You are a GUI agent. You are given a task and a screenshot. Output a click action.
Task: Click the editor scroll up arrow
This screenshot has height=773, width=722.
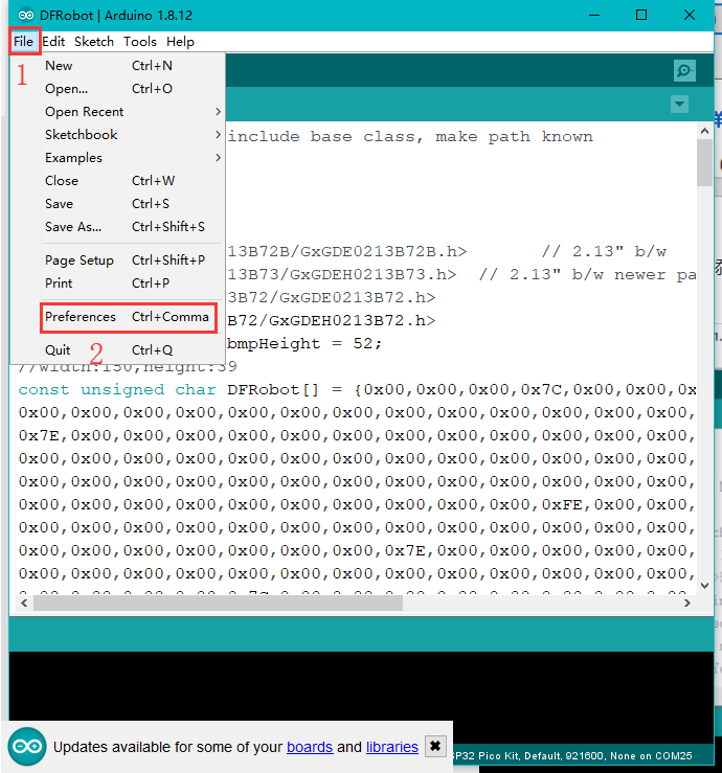[x=704, y=131]
